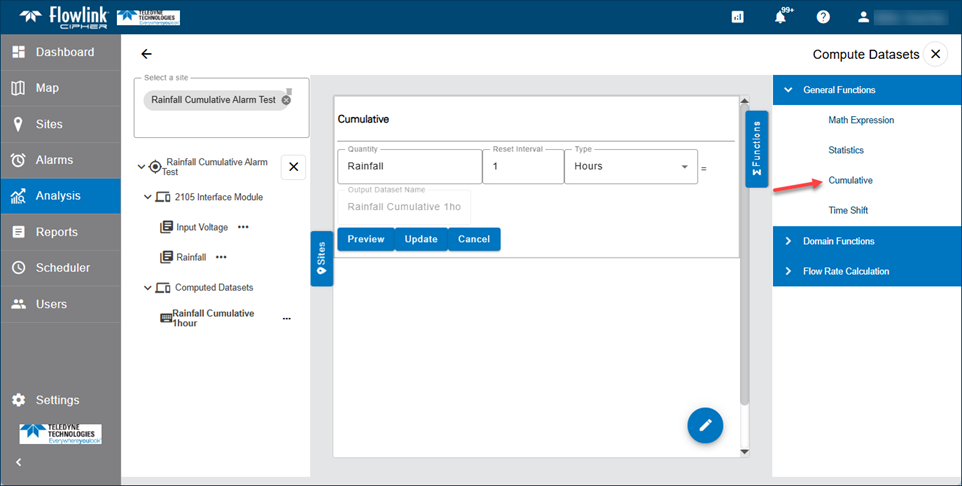
Task: Remove Rainfall Cumulative Alarm Test chip
Action: (286, 100)
